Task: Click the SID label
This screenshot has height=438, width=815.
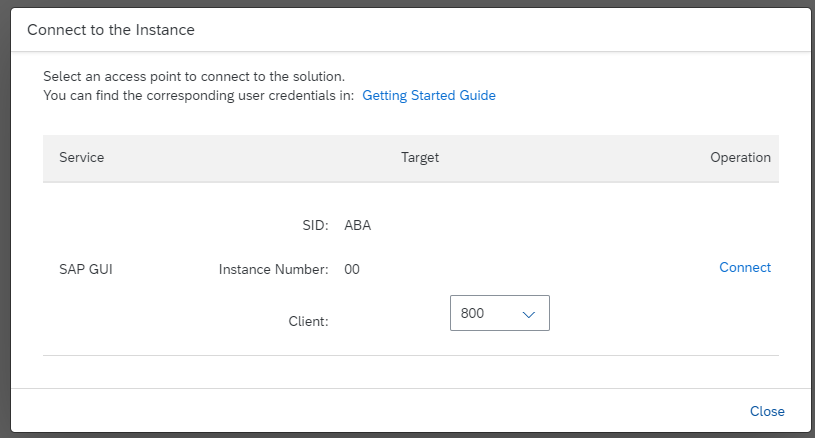Action: point(316,226)
